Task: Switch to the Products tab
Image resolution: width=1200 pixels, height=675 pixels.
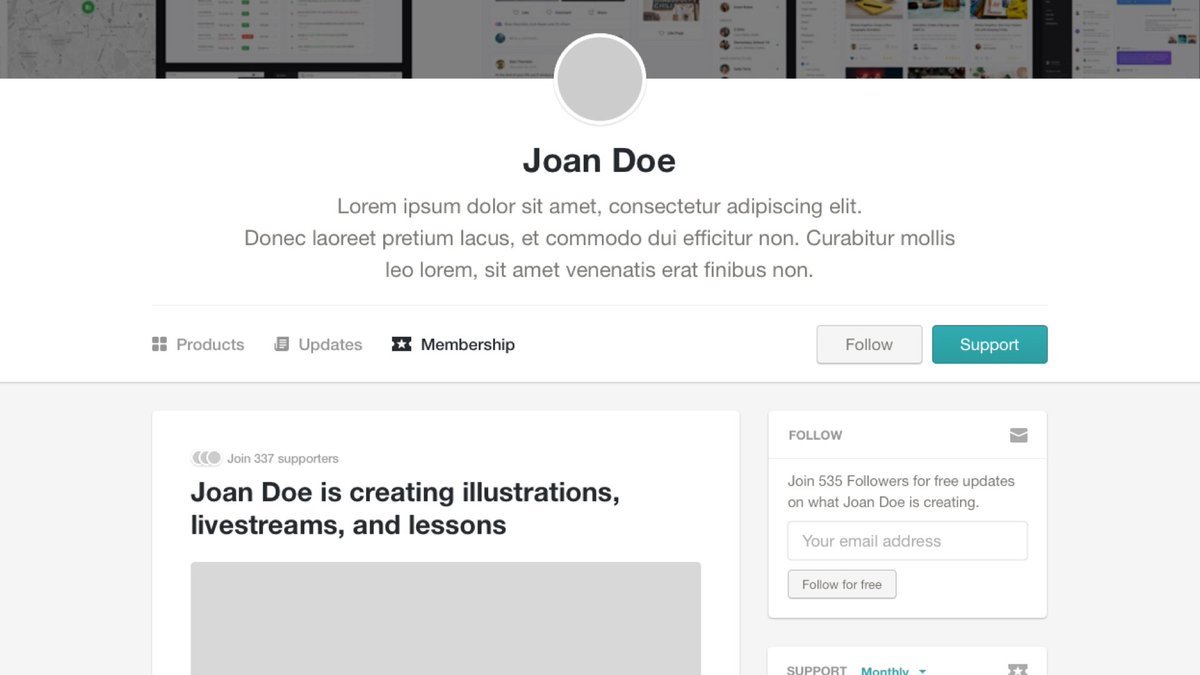Action: 209,344
